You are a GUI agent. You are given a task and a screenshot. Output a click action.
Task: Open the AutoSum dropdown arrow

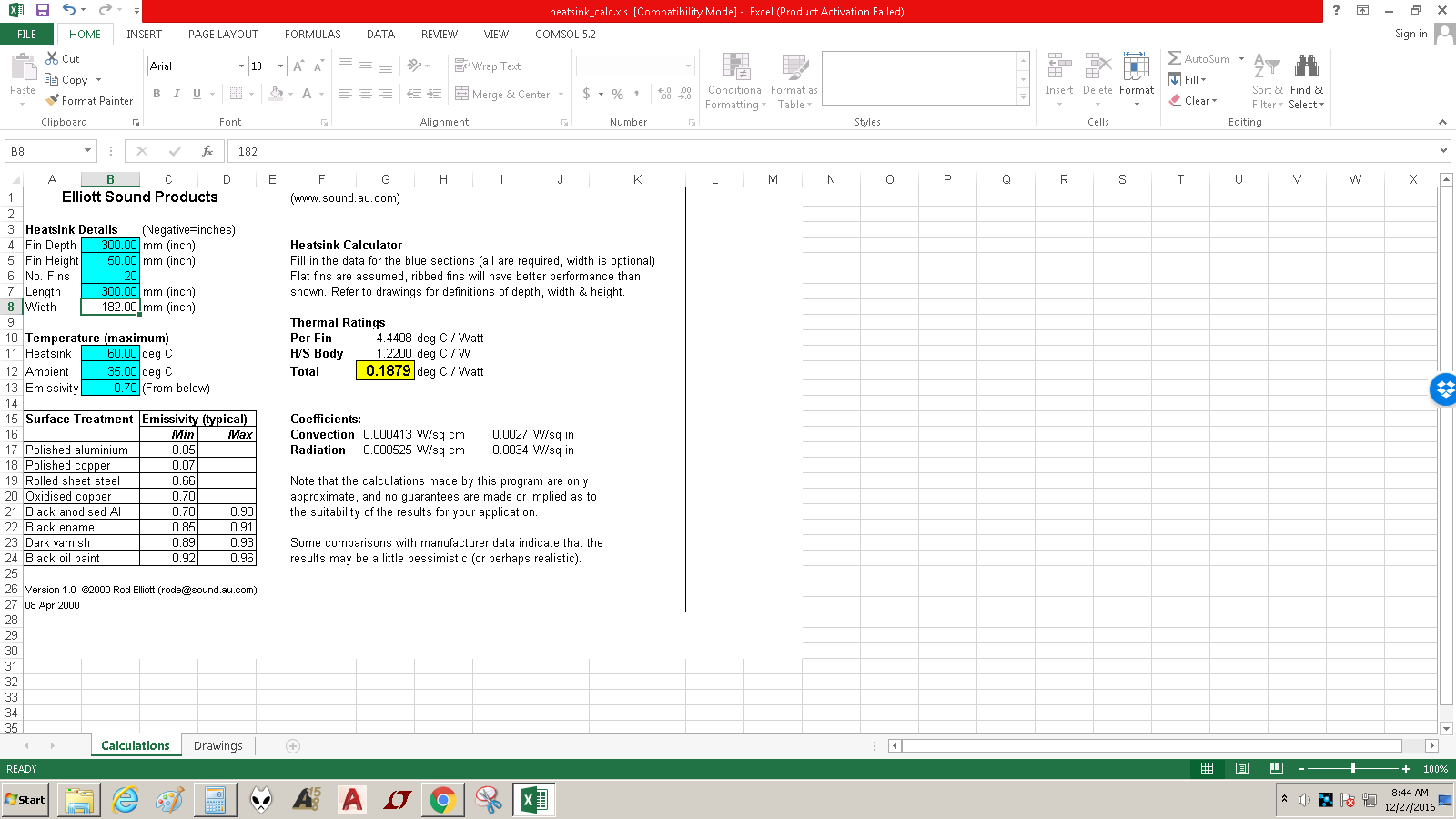[1241, 58]
